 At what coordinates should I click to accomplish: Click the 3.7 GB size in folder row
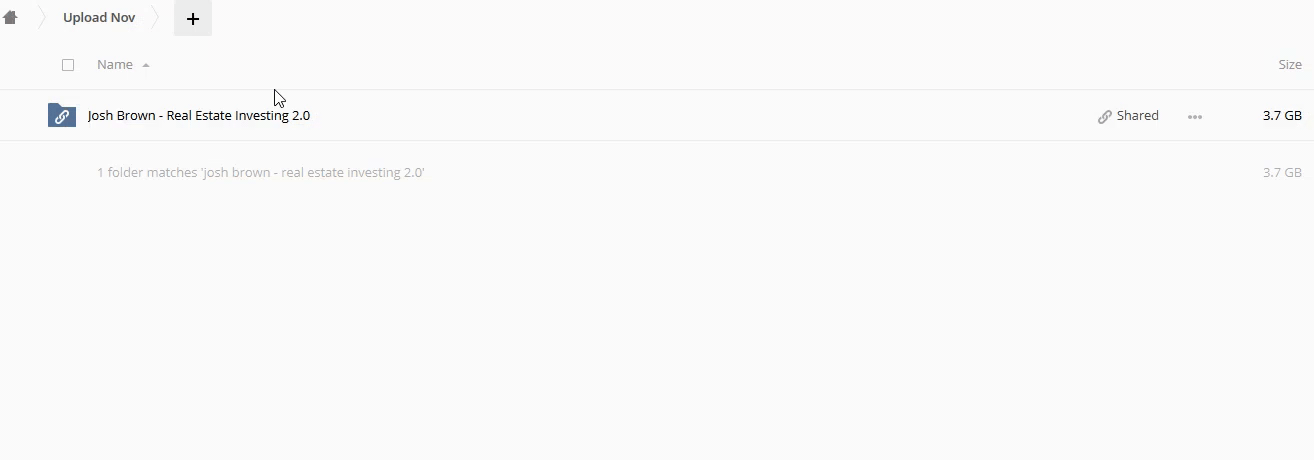(x=1281, y=116)
